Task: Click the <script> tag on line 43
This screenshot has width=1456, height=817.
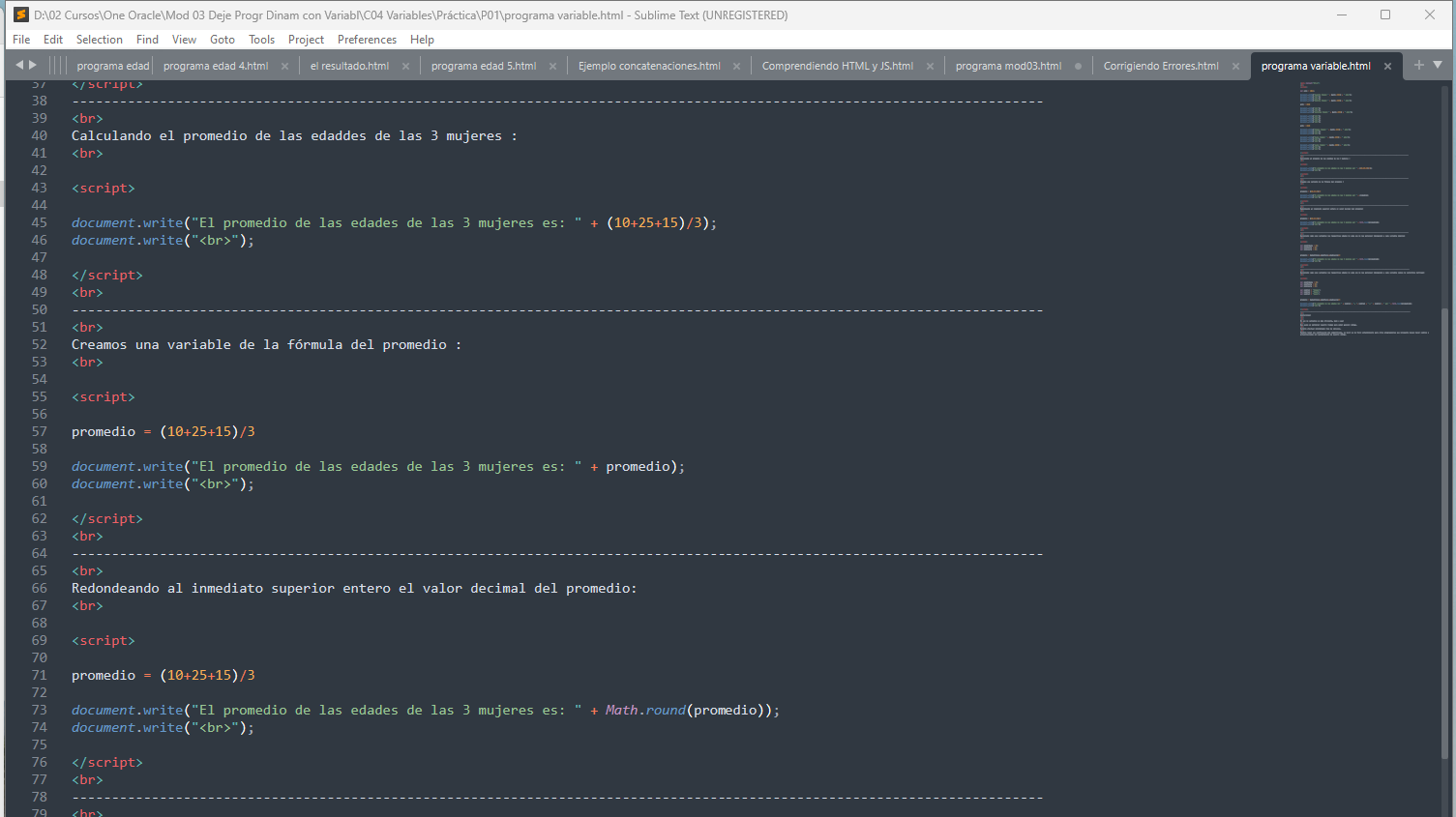Action: point(104,188)
